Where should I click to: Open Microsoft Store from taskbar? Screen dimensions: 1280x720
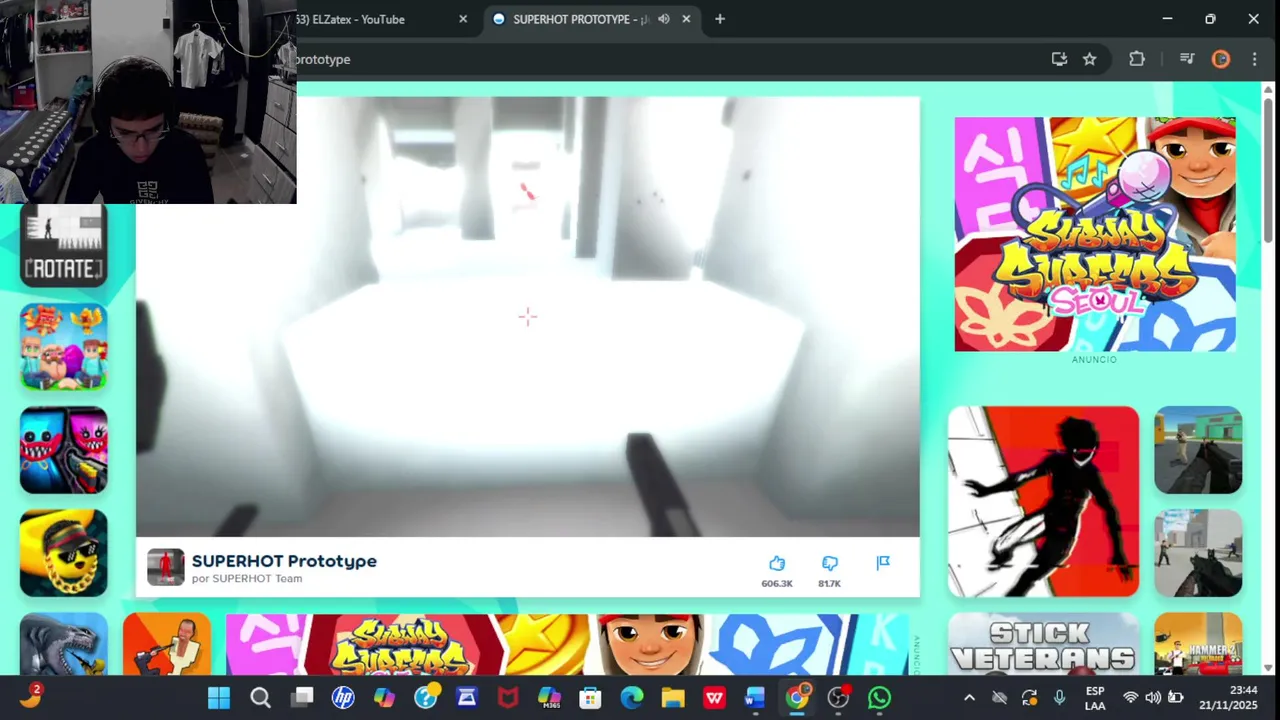[x=590, y=698]
